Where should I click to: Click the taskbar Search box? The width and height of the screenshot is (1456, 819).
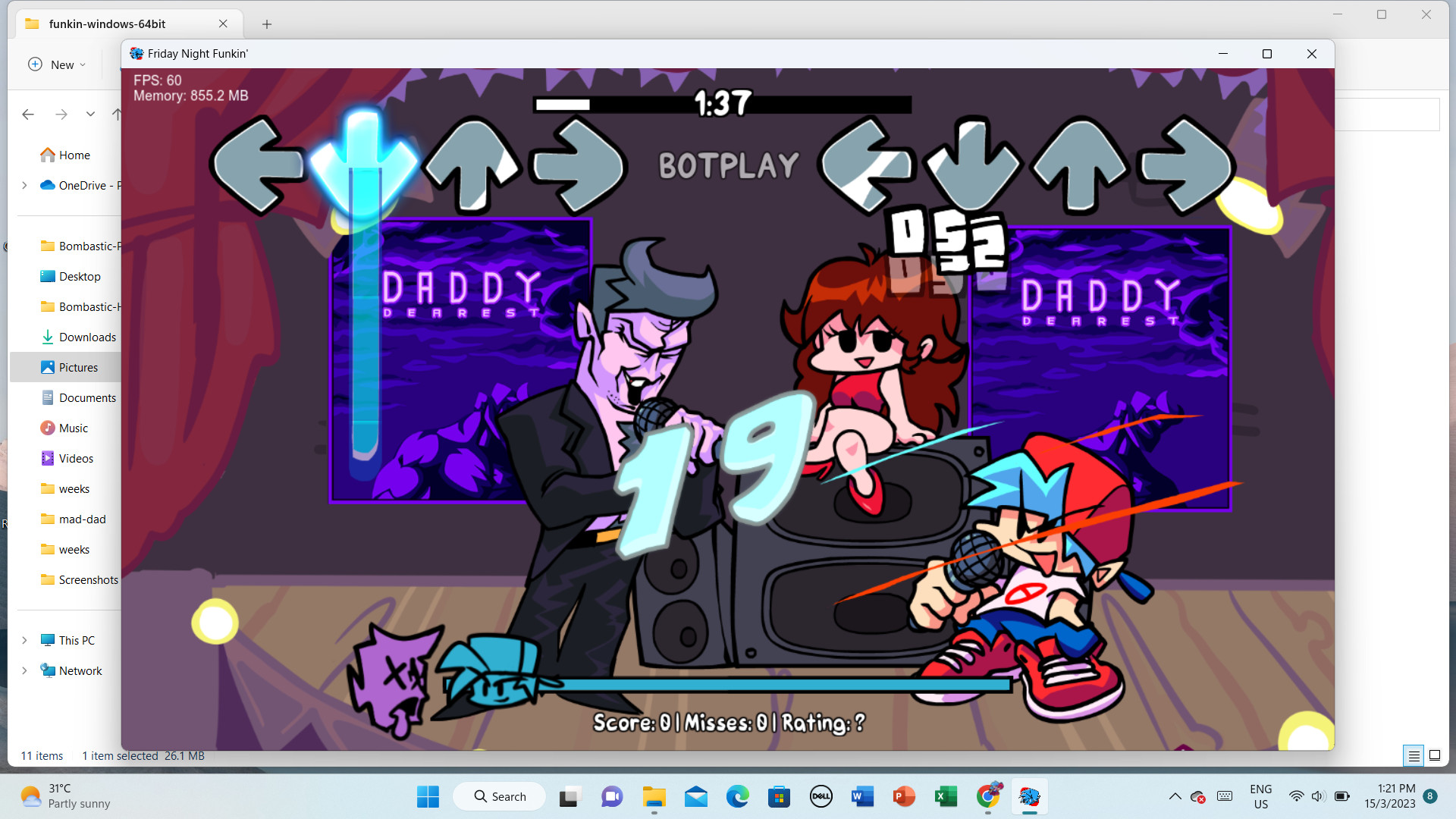pyautogui.click(x=500, y=796)
